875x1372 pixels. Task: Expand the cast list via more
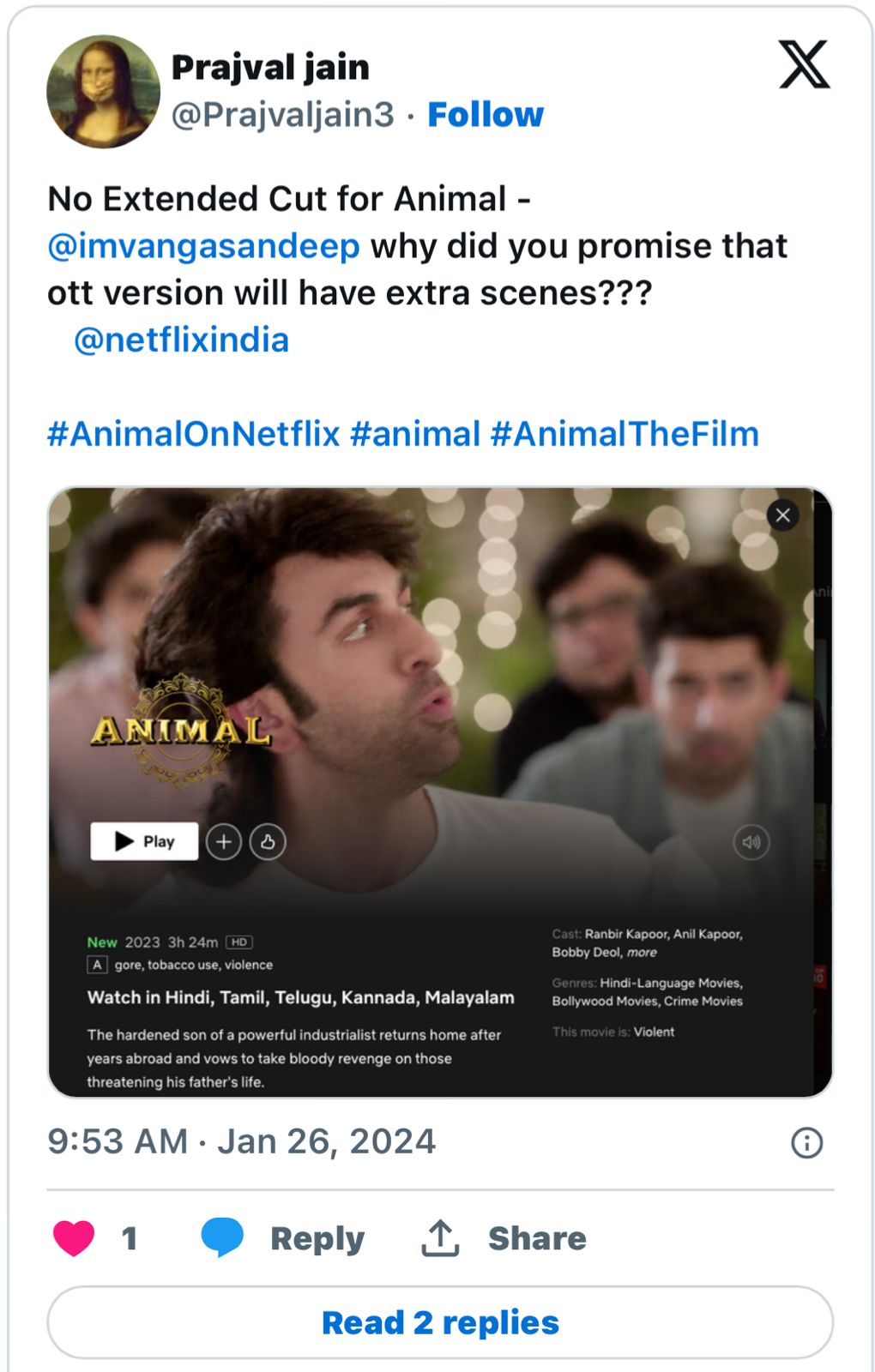(642, 953)
